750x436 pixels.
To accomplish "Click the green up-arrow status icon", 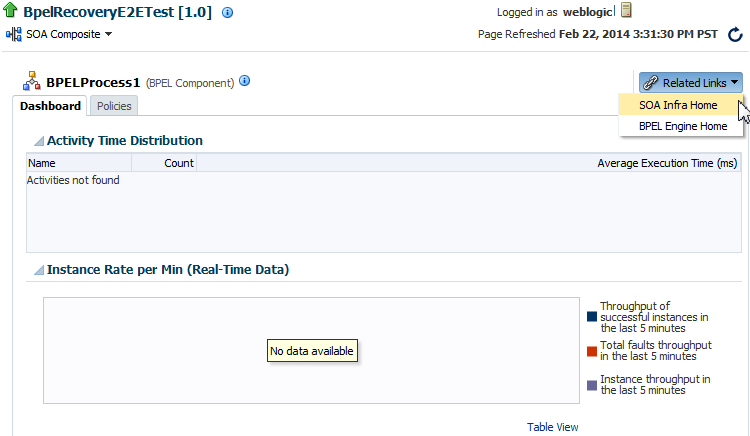I will point(10,10).
